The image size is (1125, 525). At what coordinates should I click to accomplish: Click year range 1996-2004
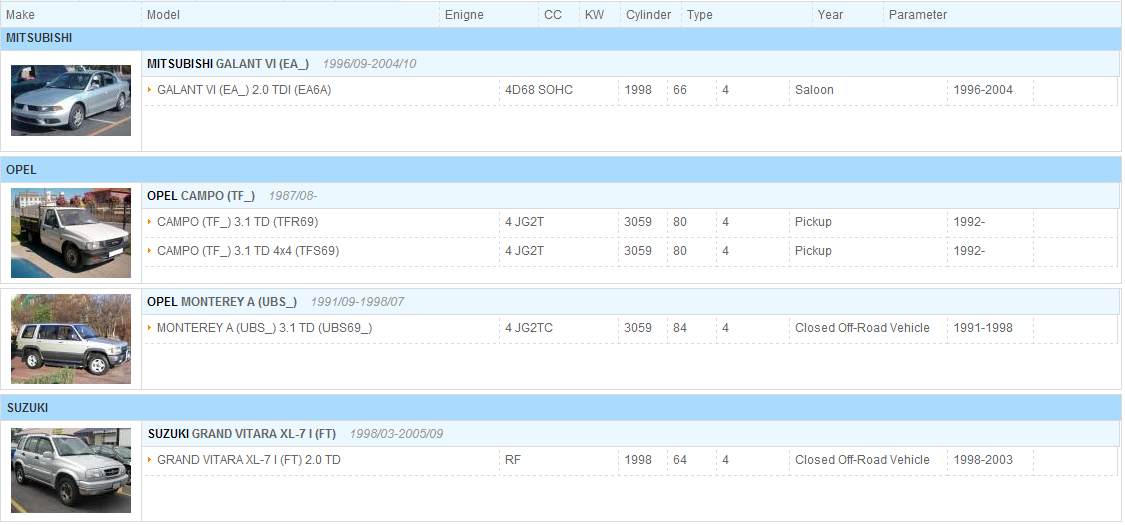click(x=983, y=90)
